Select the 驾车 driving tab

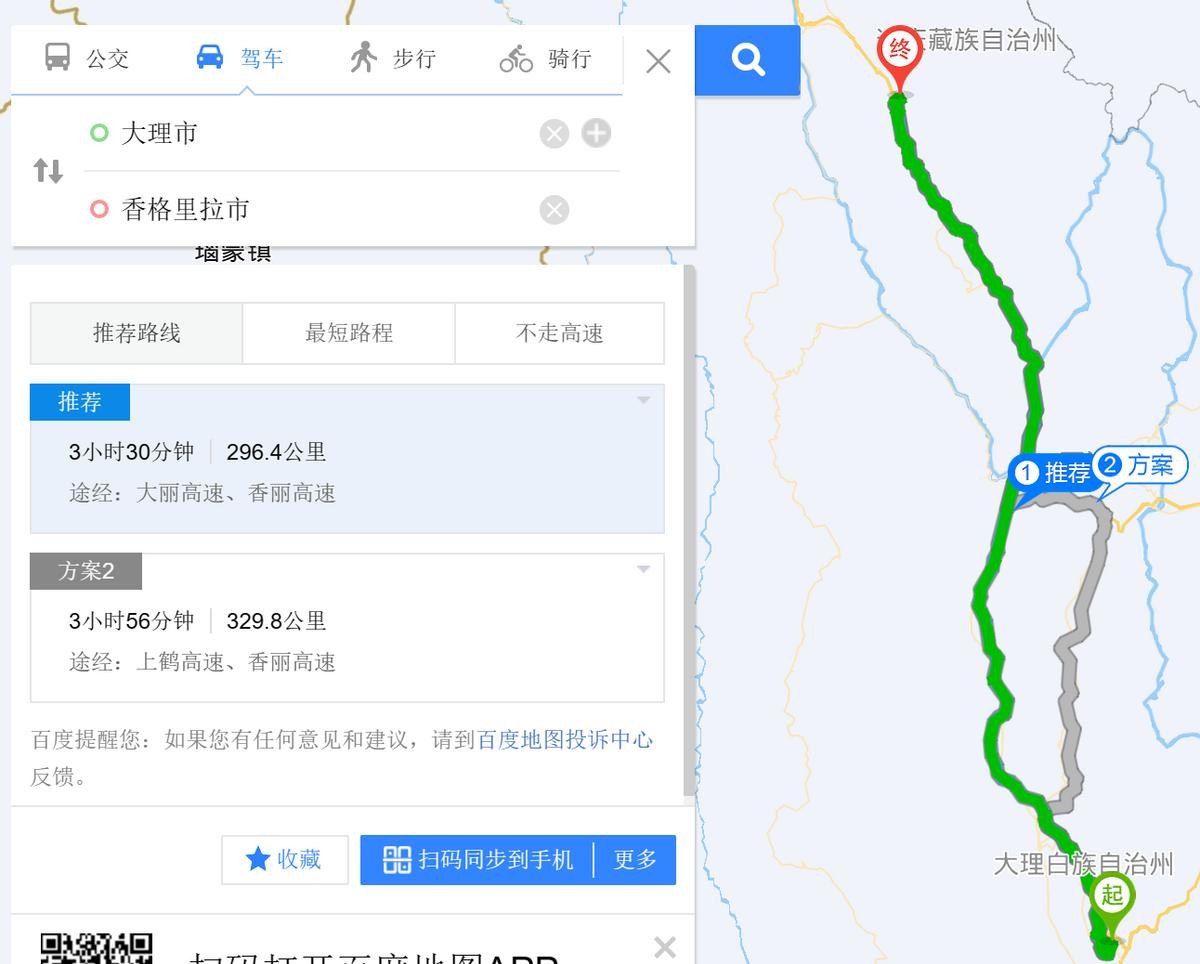[240, 58]
